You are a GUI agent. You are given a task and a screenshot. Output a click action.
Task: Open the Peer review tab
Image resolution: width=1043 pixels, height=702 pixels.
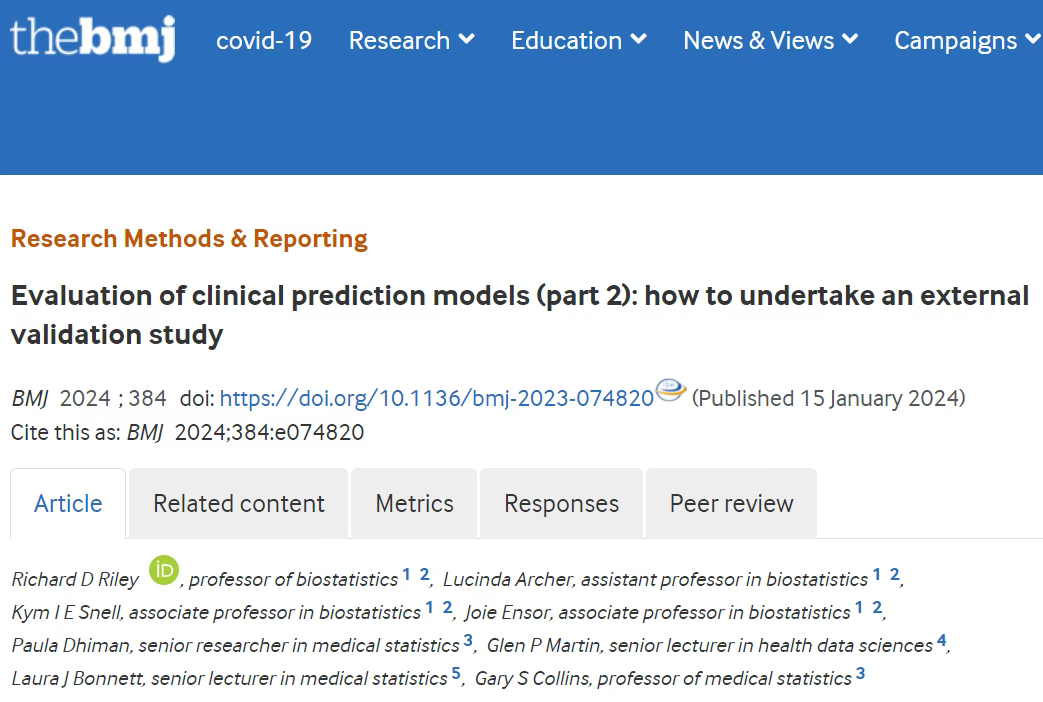click(x=732, y=504)
